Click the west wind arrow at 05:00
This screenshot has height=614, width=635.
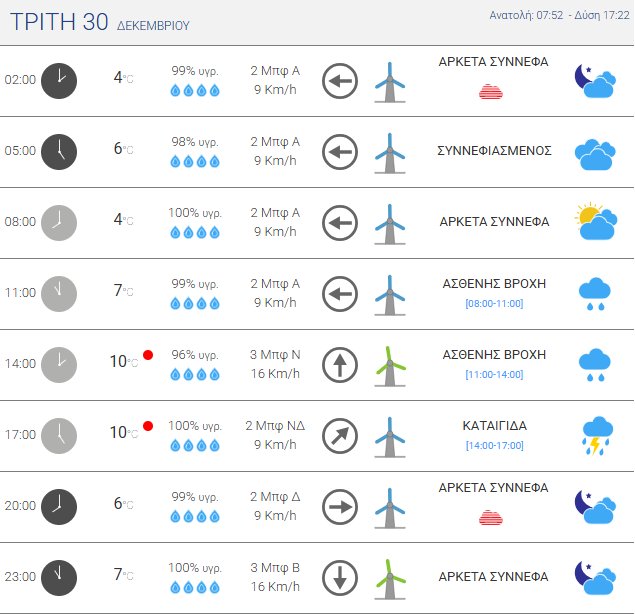[x=340, y=152]
